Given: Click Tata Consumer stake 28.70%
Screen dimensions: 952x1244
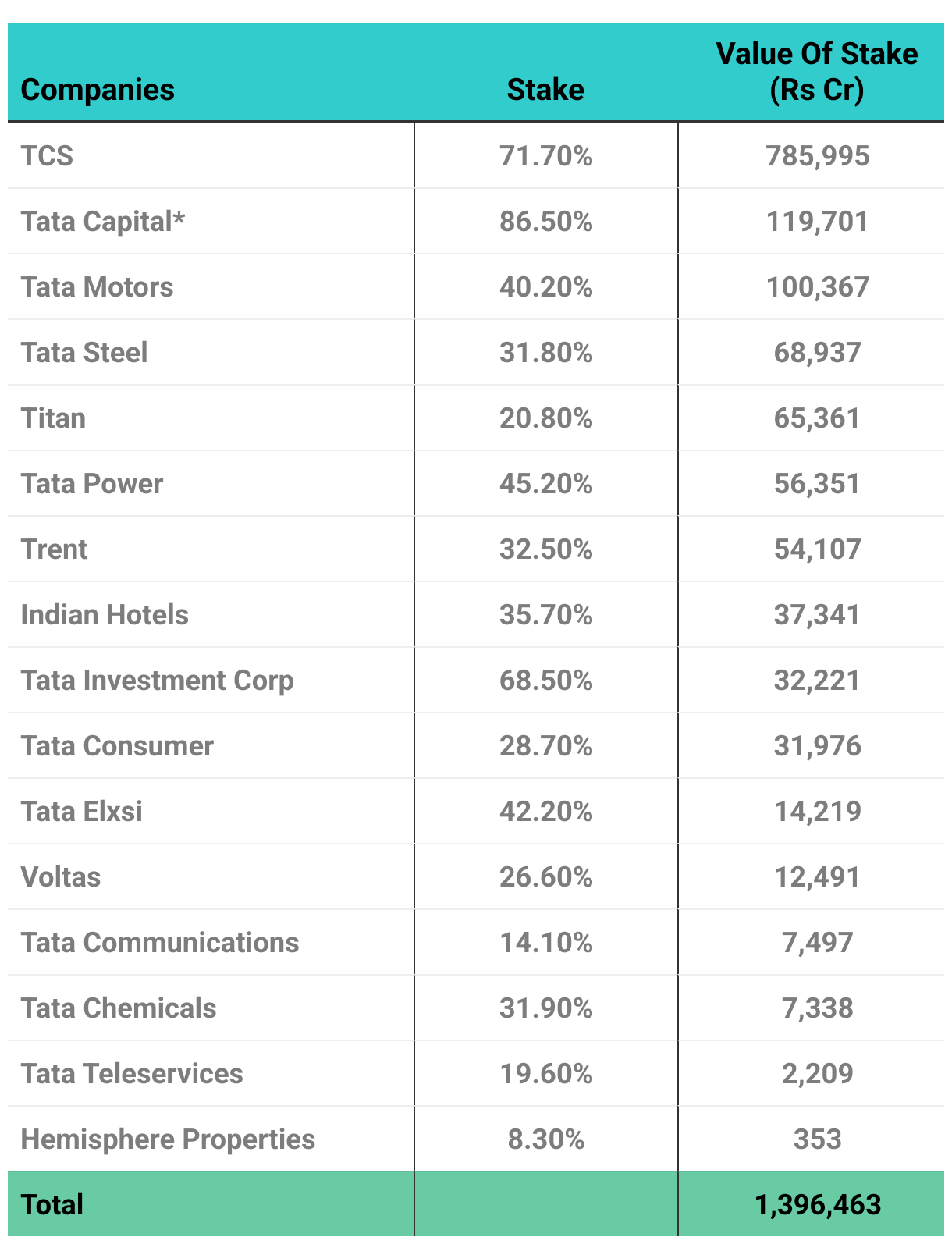Looking at the screenshot, I should [x=545, y=746].
